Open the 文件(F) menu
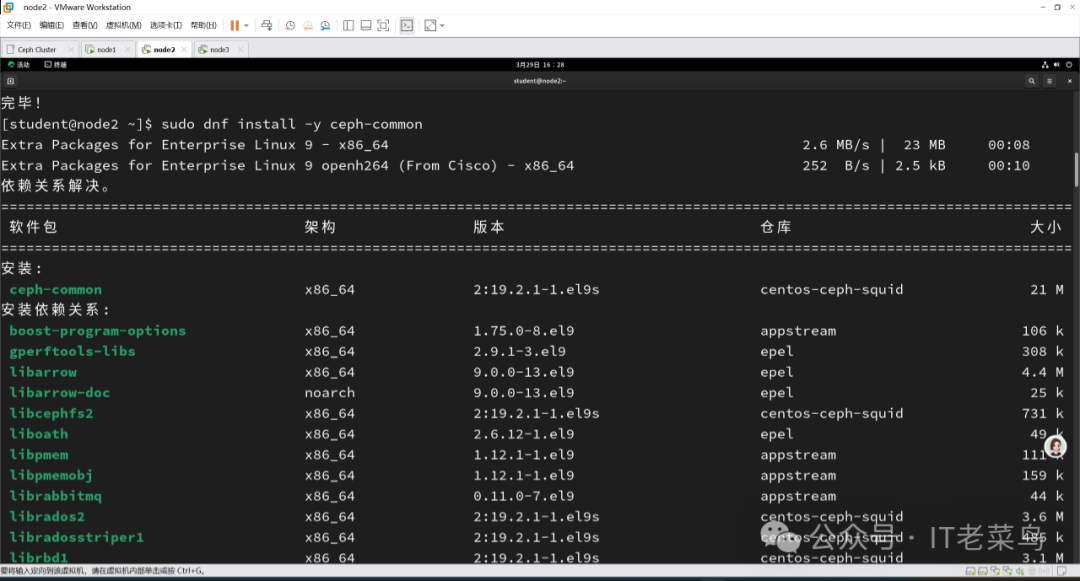 click(19, 25)
